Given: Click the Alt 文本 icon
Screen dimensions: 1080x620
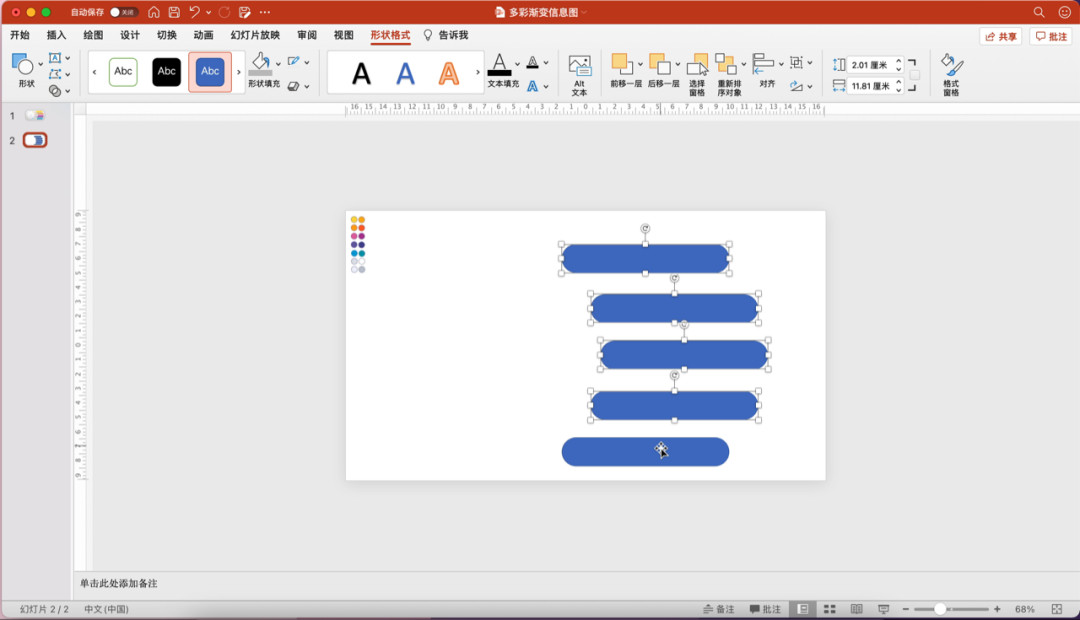Looking at the screenshot, I should click(x=579, y=67).
